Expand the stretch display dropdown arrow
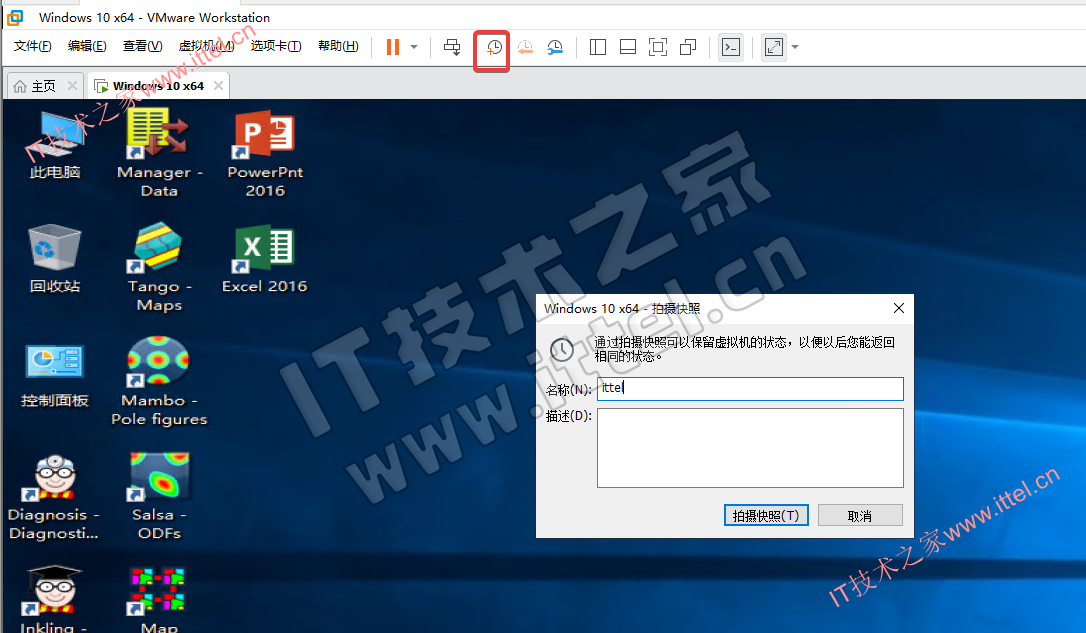The width and height of the screenshot is (1086, 633). pos(795,47)
